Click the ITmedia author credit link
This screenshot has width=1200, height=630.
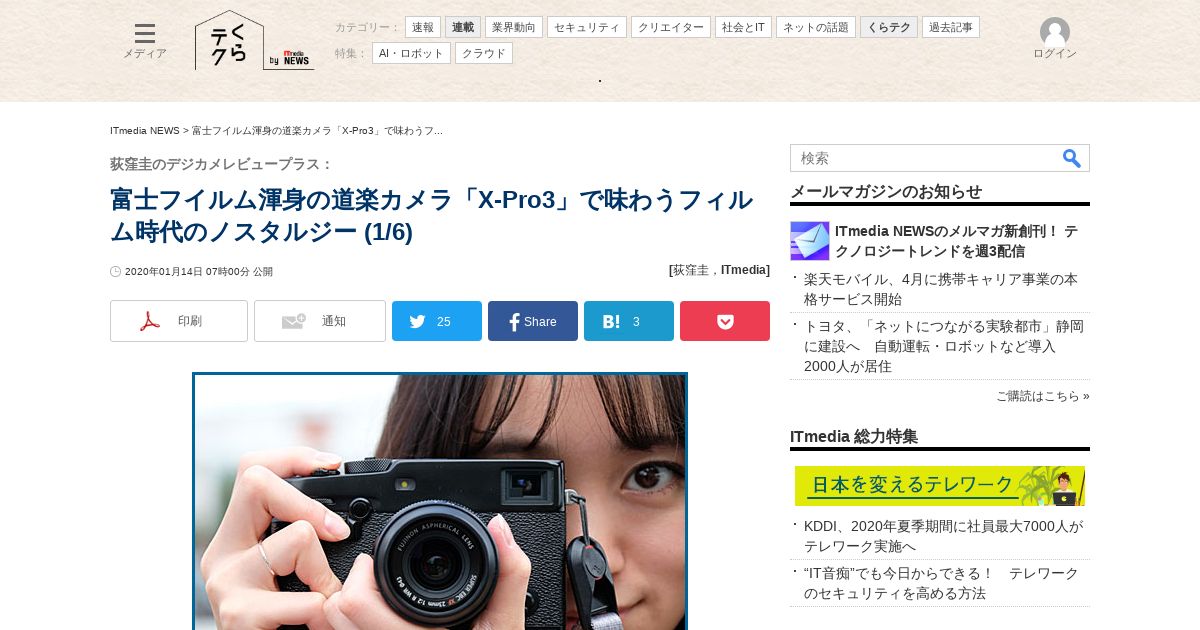[x=743, y=270]
